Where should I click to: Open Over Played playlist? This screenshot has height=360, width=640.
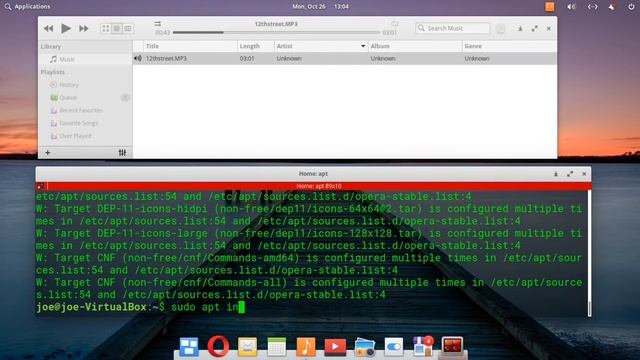(85, 136)
